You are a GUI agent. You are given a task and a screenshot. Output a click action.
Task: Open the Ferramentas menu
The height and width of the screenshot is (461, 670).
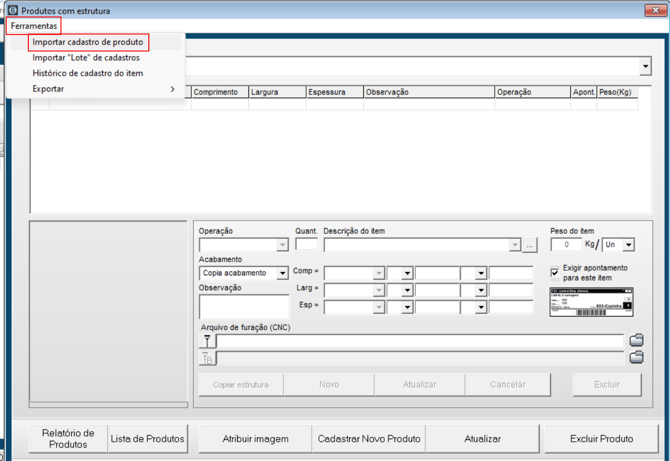[34, 26]
